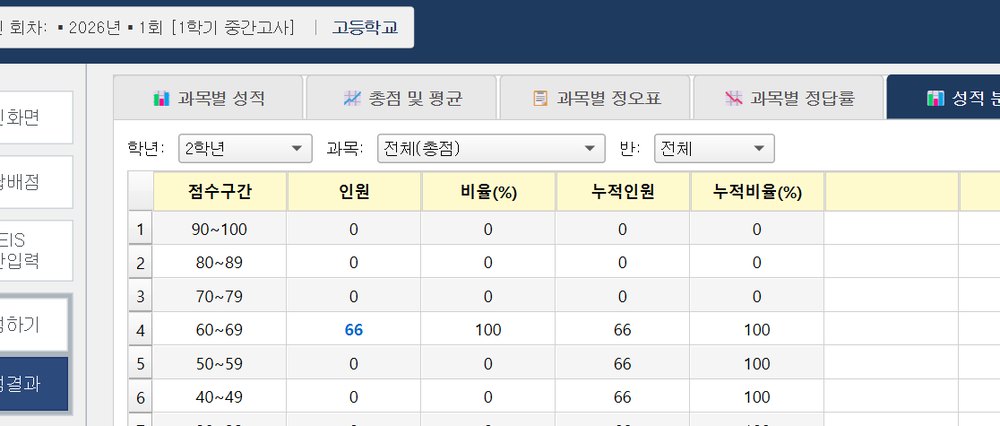Click the table's top-left select-all corner cell
Screen dimensions: 1000x426
tap(140, 192)
